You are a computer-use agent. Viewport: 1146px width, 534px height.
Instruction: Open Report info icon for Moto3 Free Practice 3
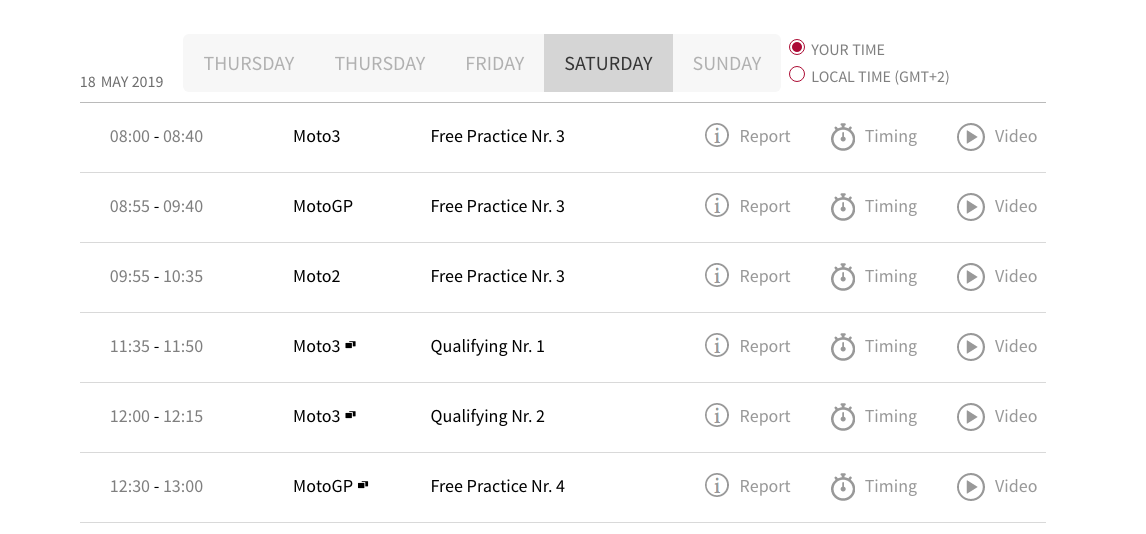point(716,135)
